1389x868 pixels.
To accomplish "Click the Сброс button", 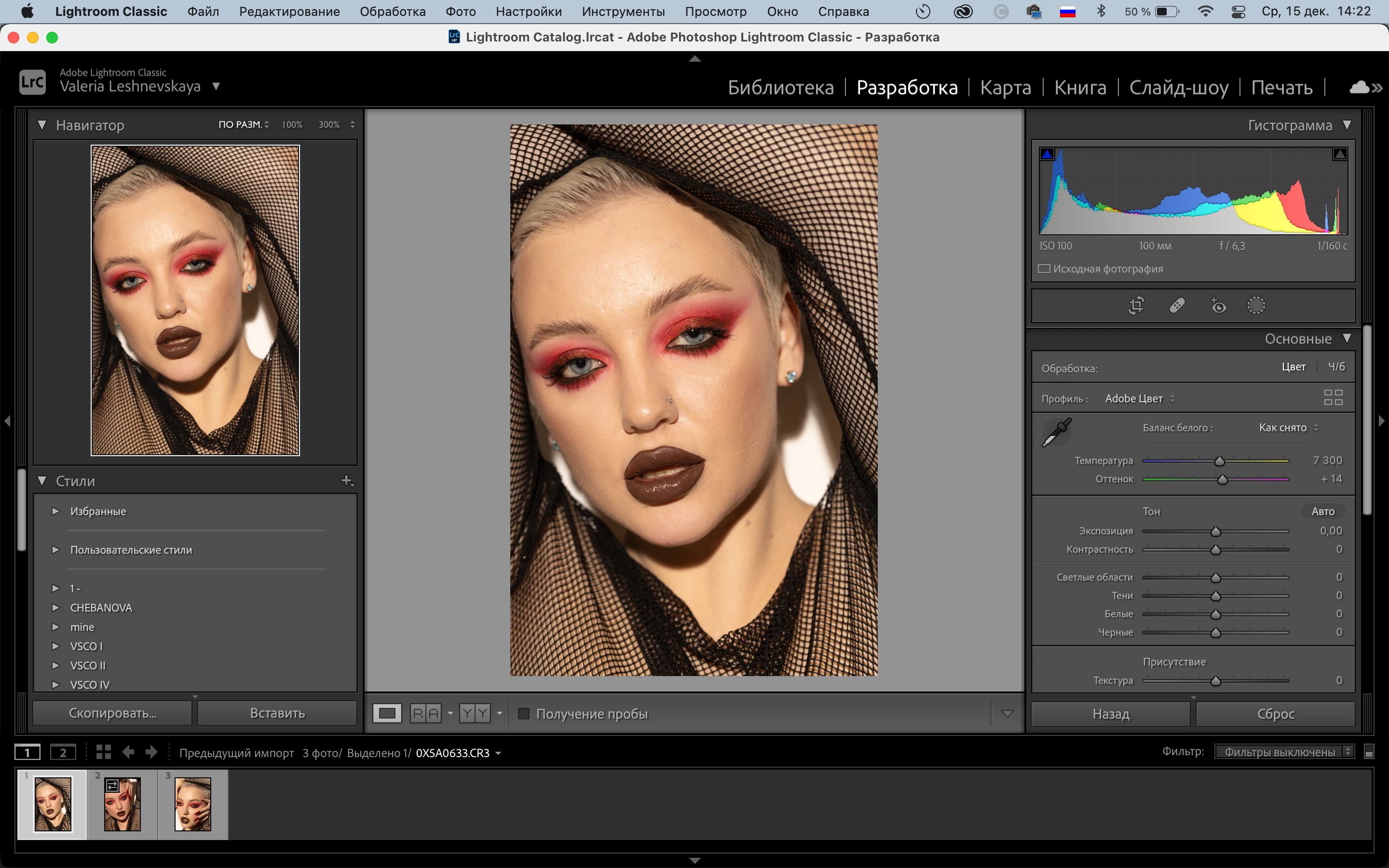I will pos(1275,714).
